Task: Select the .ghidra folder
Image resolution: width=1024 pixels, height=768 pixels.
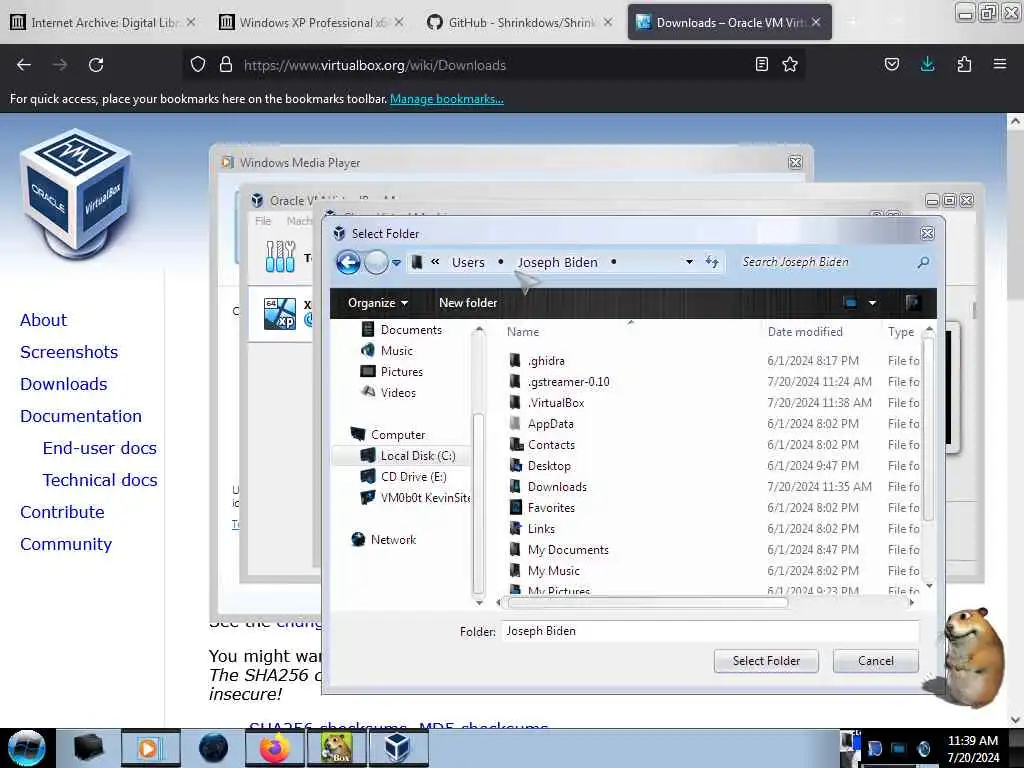Action: pyautogui.click(x=546, y=360)
